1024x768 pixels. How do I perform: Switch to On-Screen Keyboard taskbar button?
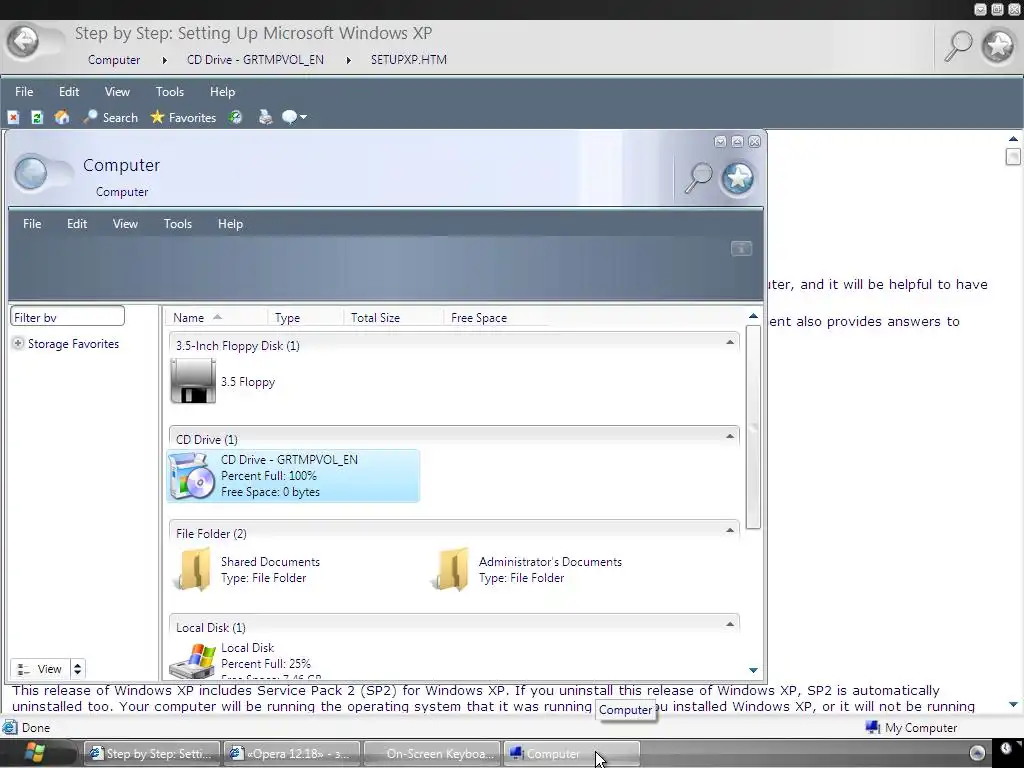point(432,754)
